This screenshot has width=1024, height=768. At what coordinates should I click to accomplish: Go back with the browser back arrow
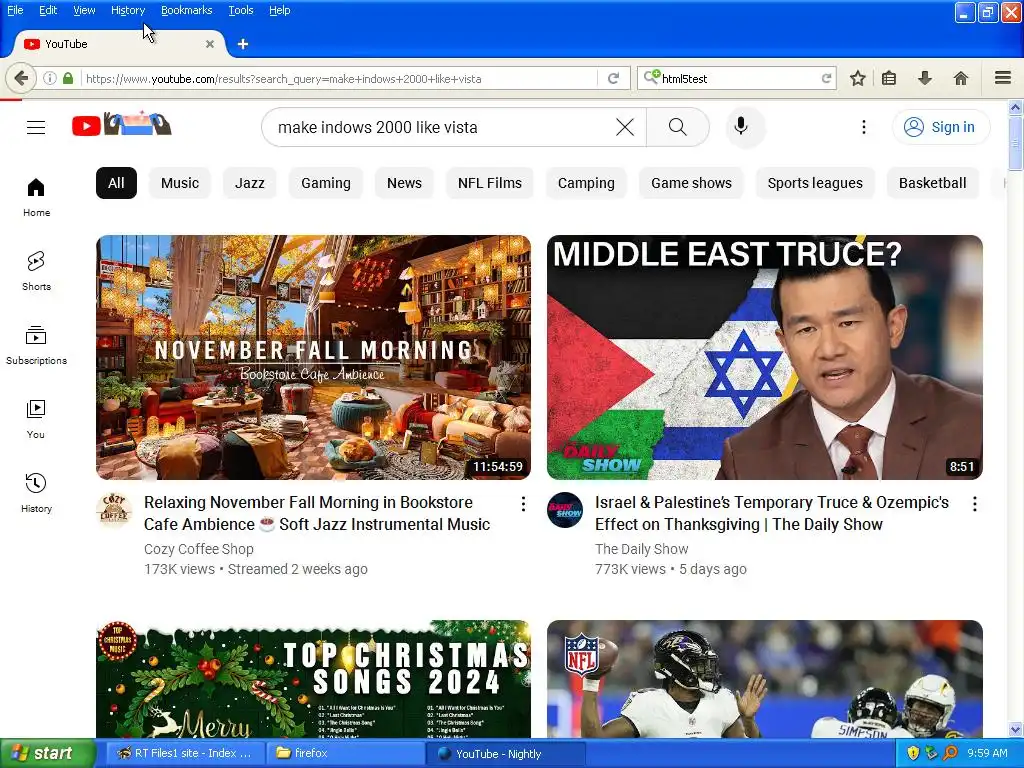21,78
